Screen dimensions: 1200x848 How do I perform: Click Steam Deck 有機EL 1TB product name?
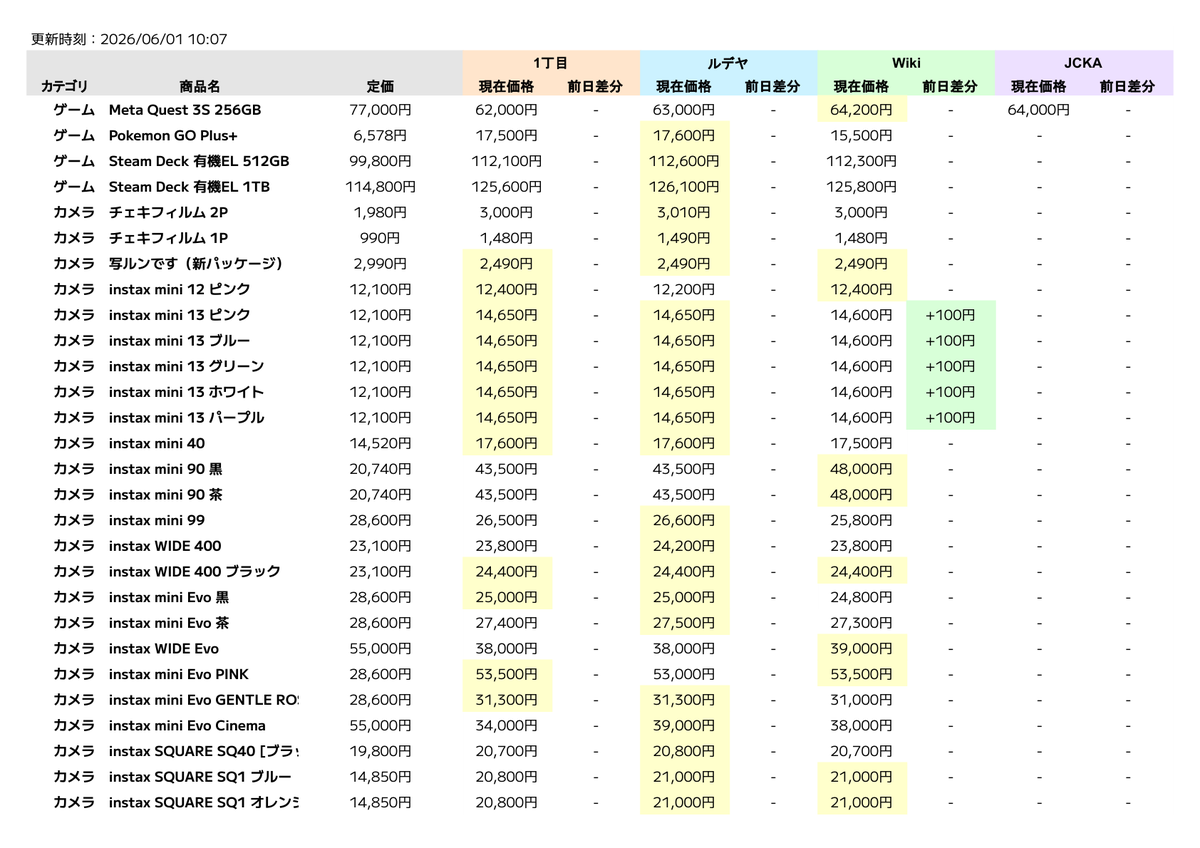pyautogui.click(x=189, y=187)
